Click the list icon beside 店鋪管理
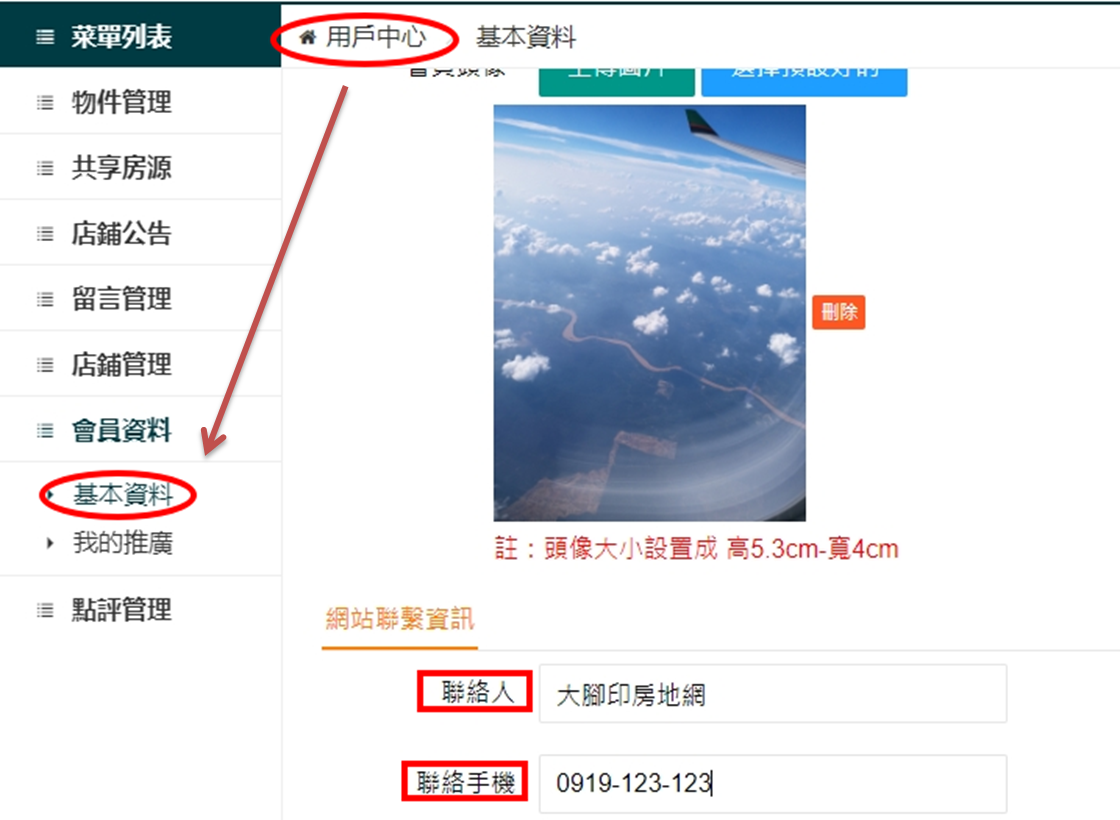1120x820 pixels. 45,366
